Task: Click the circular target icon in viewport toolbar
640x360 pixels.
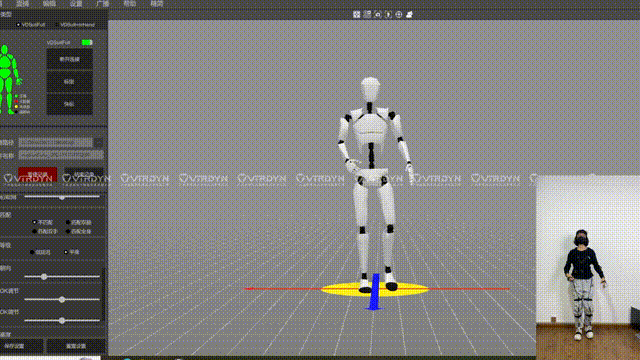Action: [399, 14]
